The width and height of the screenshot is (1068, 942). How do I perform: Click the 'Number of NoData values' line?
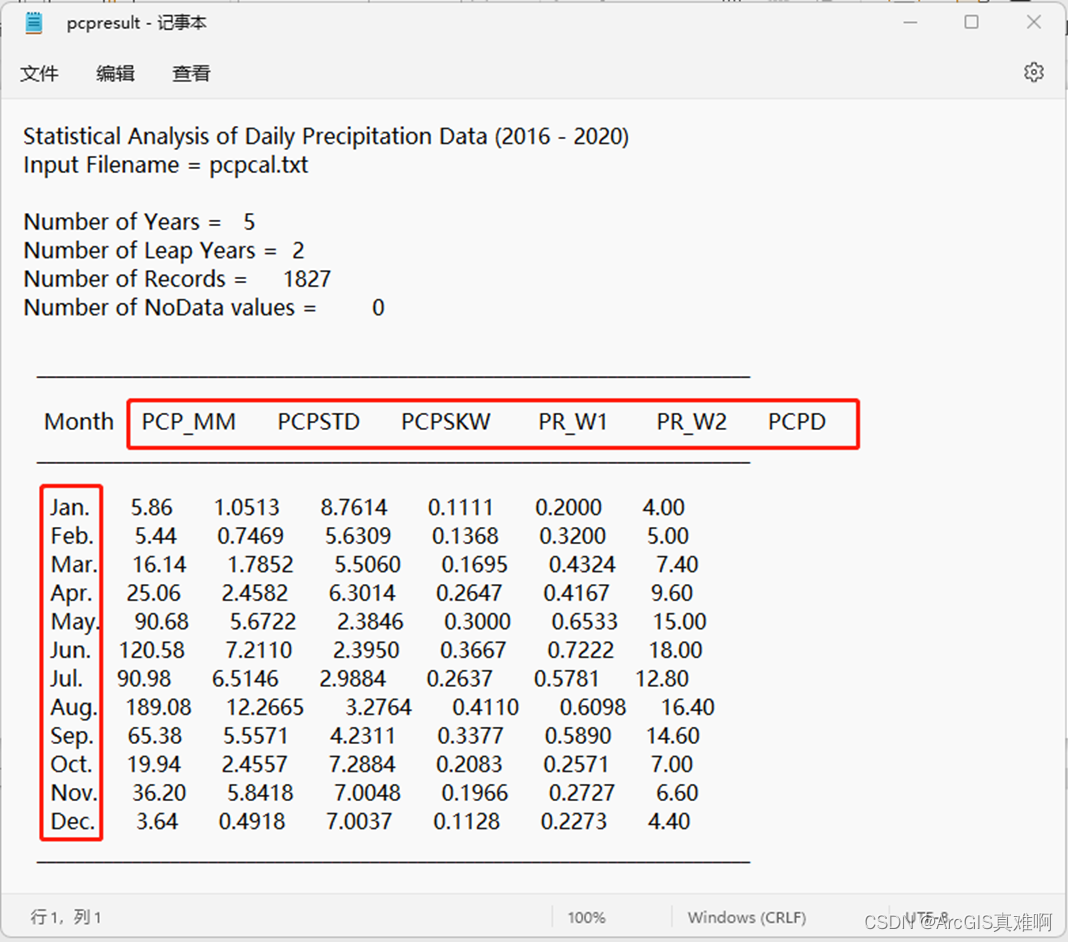[204, 308]
